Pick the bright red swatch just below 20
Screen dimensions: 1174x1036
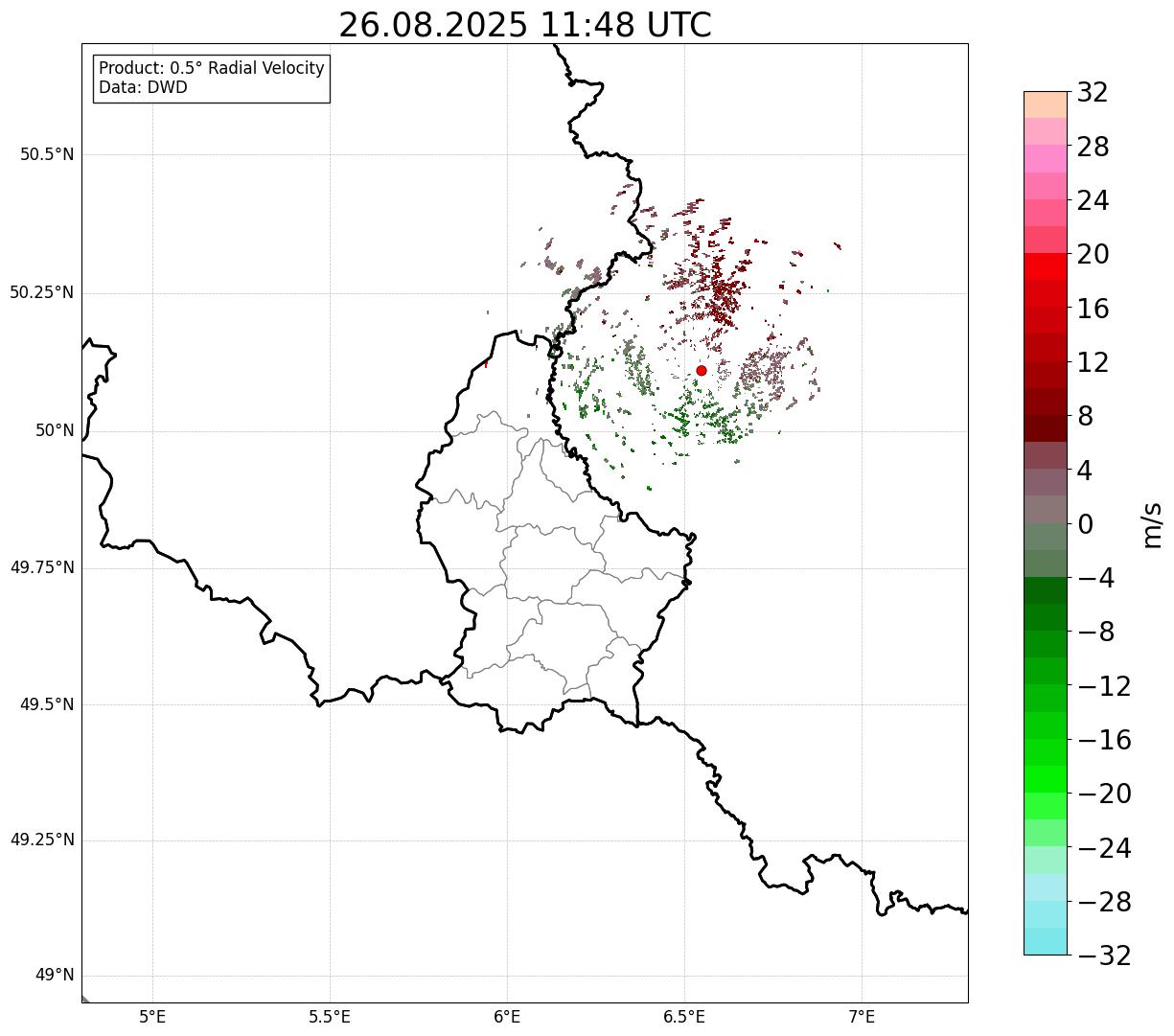(1045, 266)
